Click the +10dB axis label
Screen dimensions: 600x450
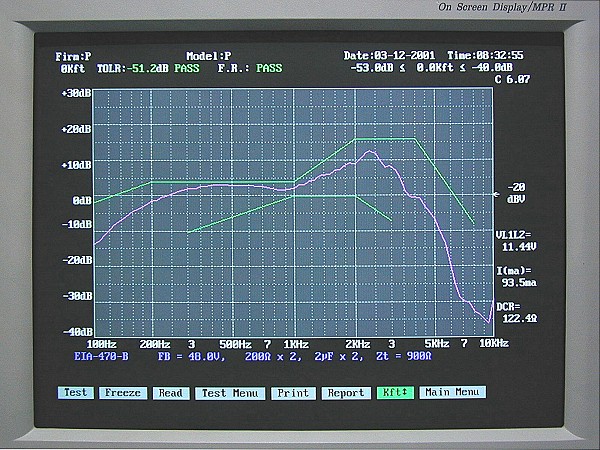(76, 165)
